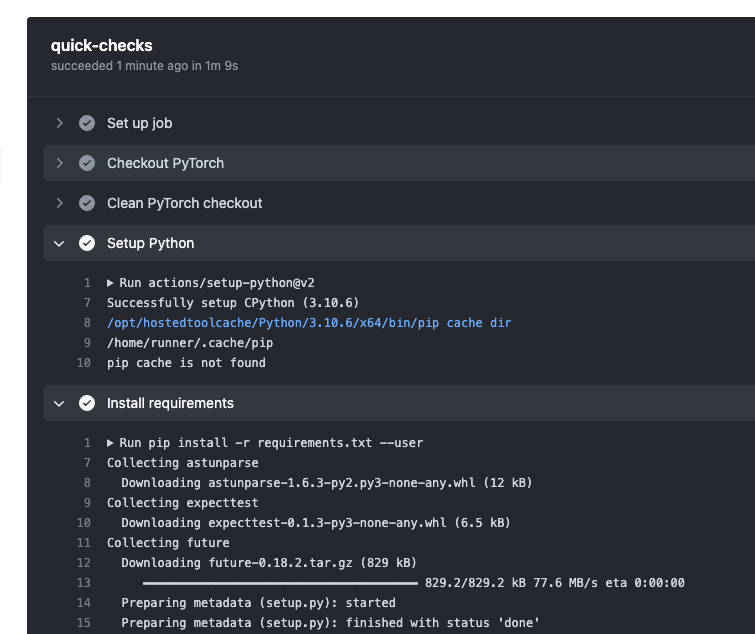Viewport: 755px width, 634px height.
Task: Expand 'Run pip install -r requirements.txt' triangle
Action: coord(111,443)
